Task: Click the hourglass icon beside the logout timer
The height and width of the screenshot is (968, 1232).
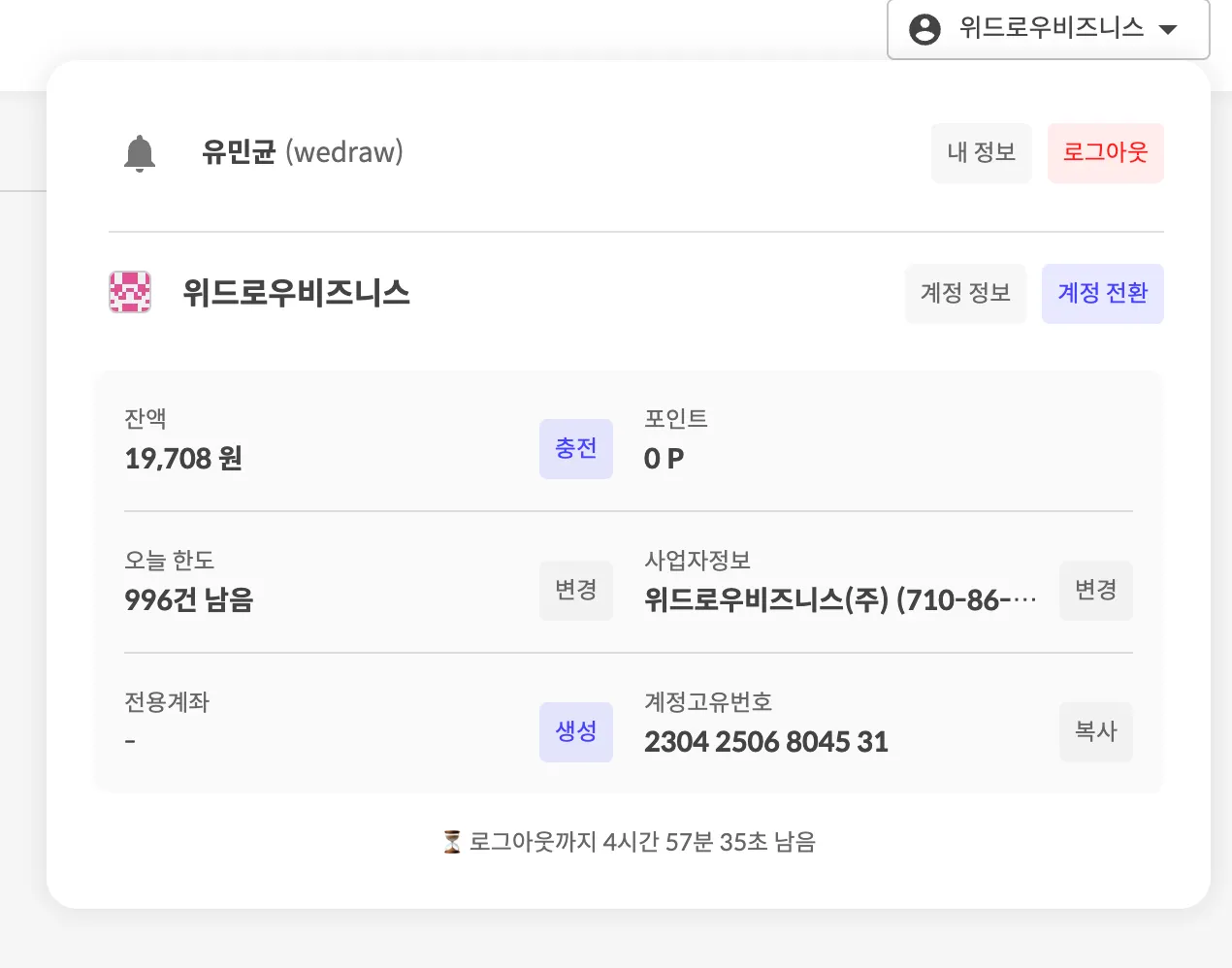Action: point(452,841)
